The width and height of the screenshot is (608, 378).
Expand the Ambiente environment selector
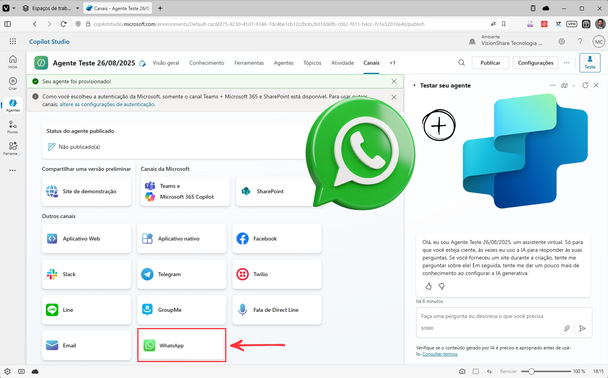click(506, 41)
